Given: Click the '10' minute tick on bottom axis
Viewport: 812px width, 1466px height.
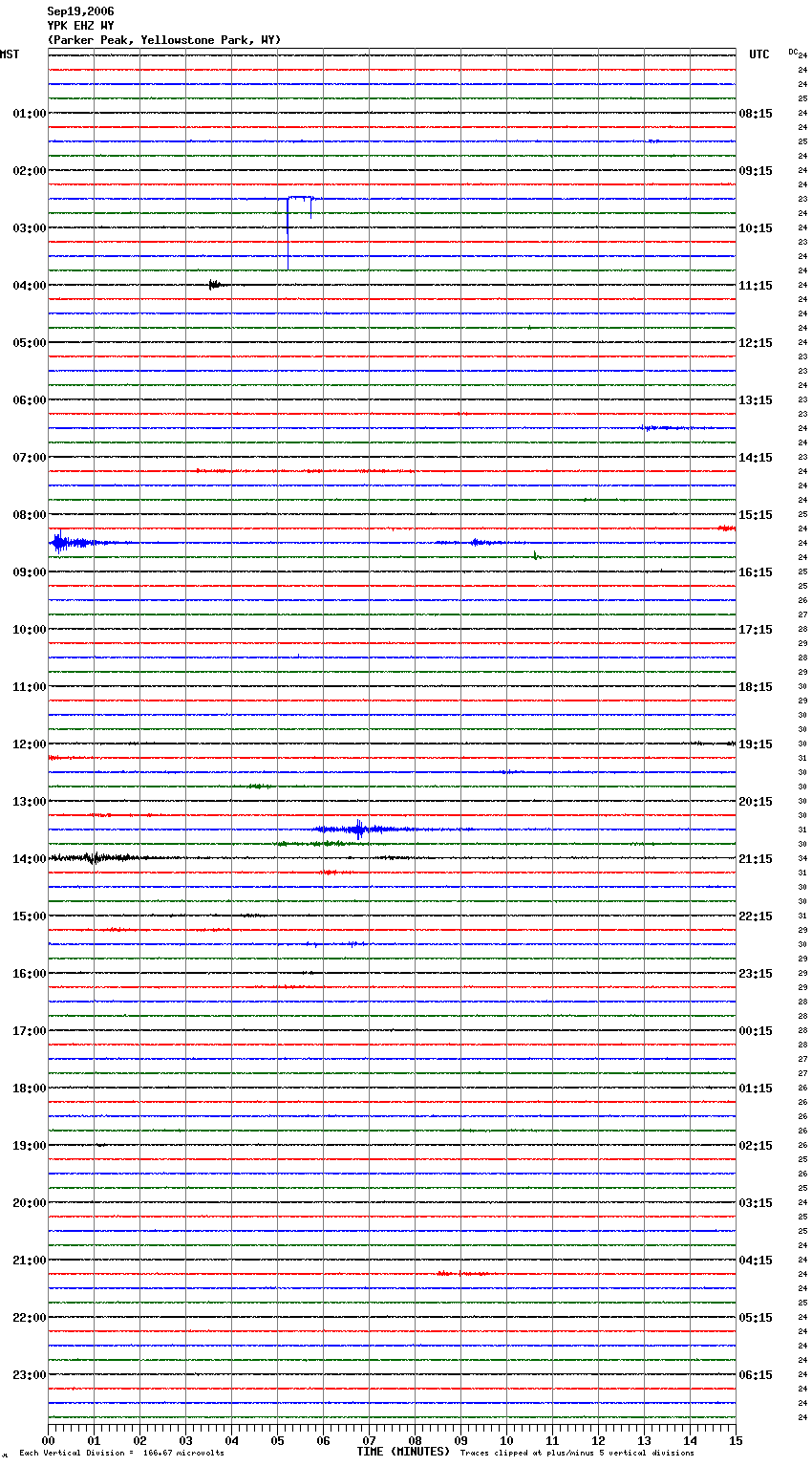Looking at the screenshot, I should click(506, 1440).
